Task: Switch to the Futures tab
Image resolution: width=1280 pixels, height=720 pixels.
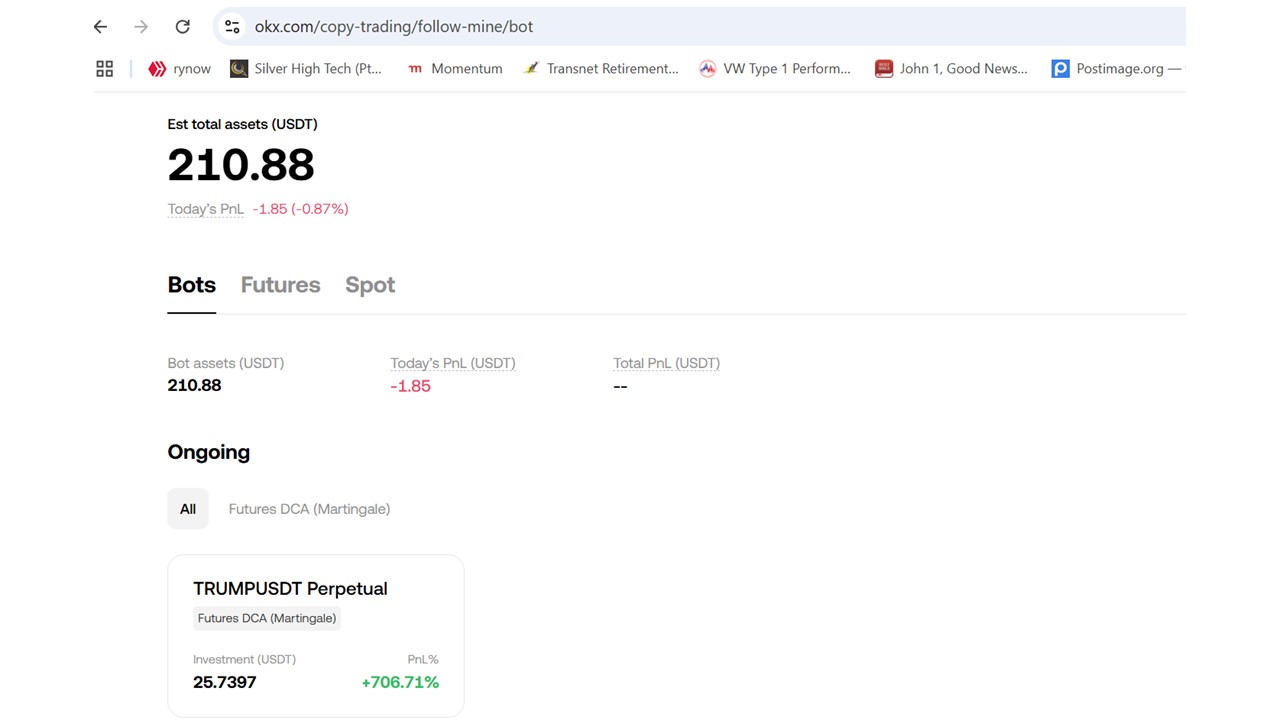Action: click(x=280, y=285)
